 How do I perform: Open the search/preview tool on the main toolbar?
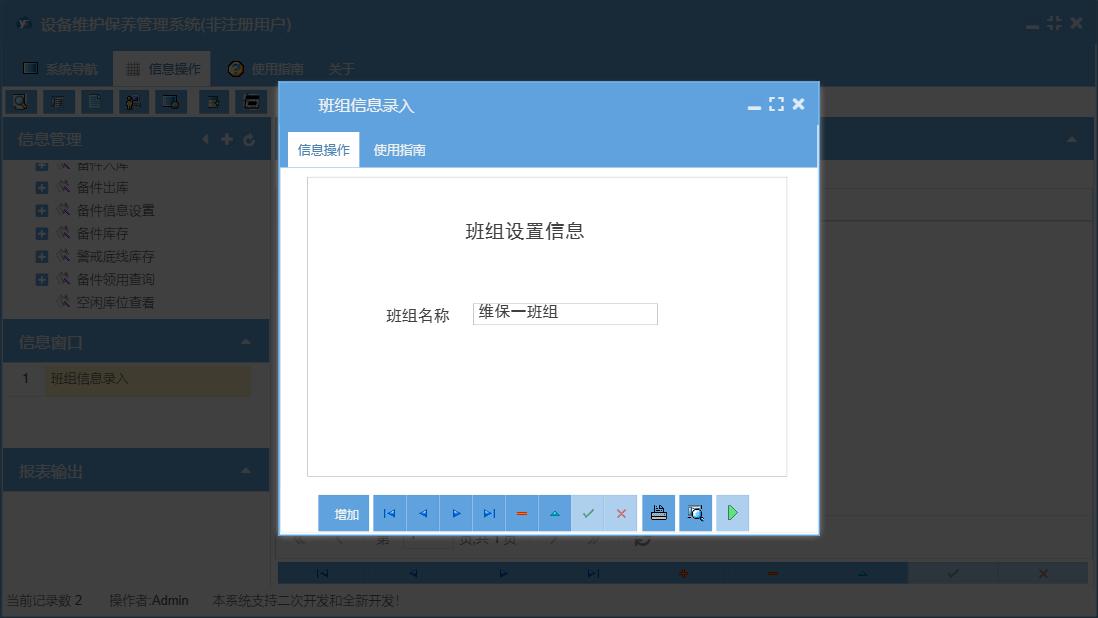19,101
